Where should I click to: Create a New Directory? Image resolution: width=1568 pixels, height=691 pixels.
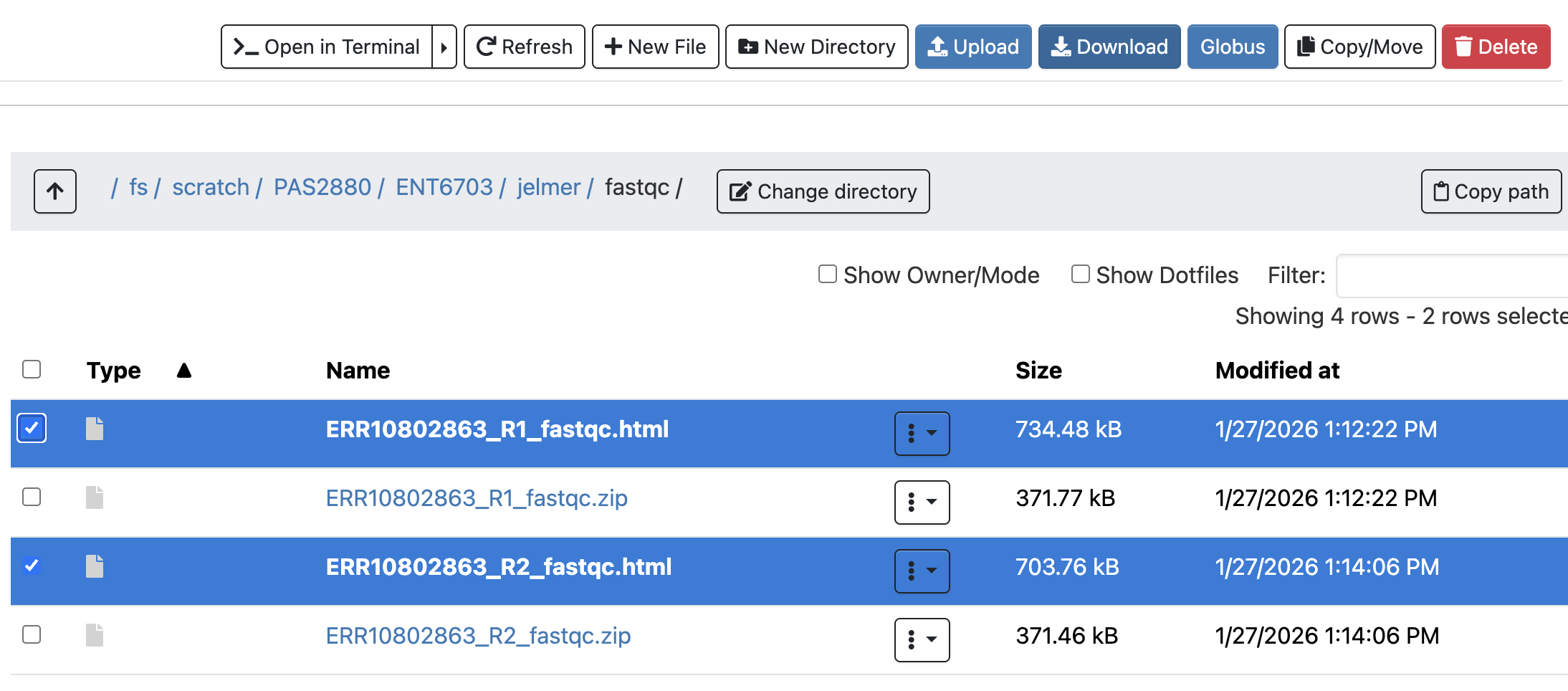pyautogui.click(x=816, y=47)
